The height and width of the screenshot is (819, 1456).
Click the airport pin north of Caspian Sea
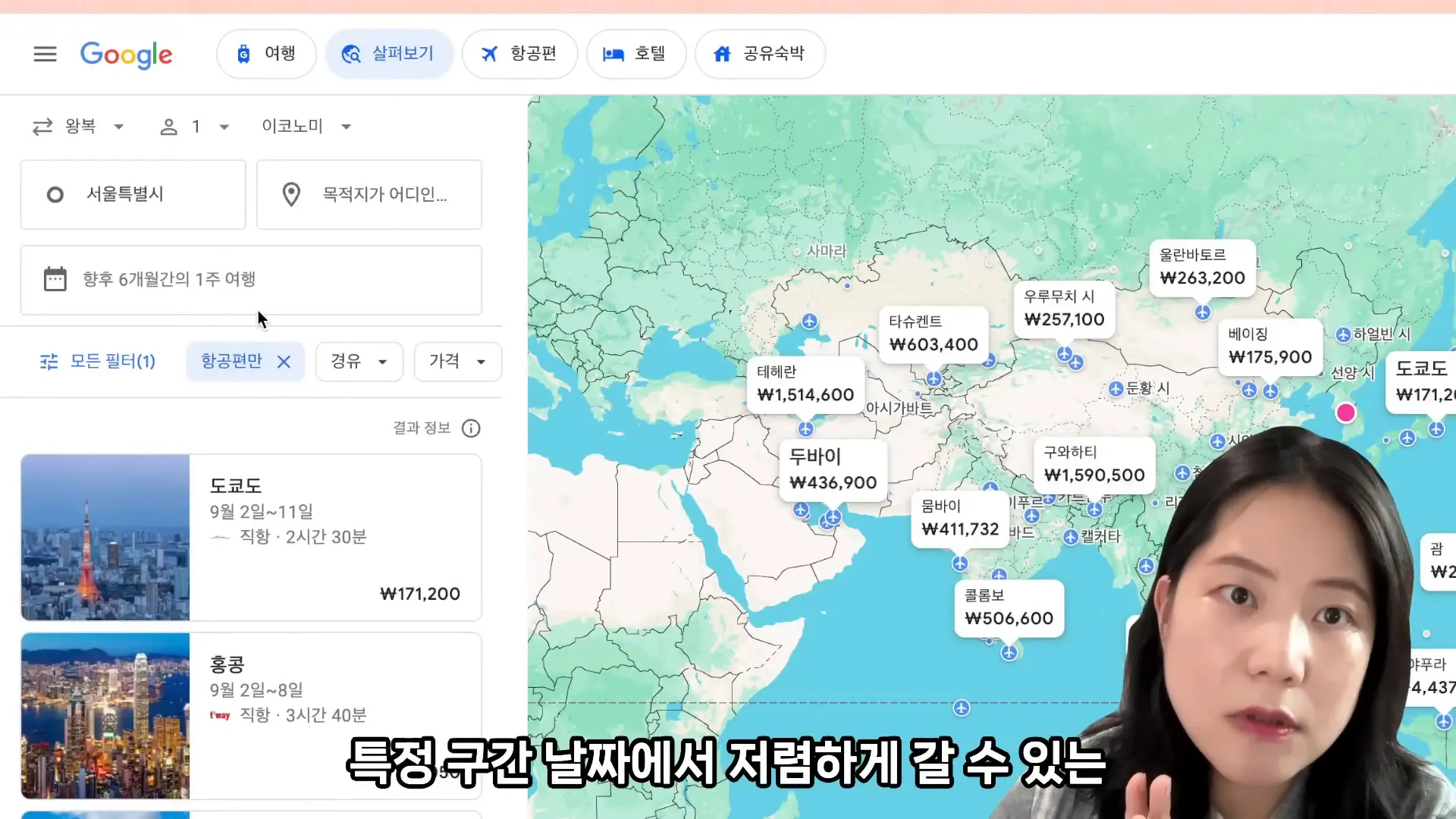[x=810, y=322]
